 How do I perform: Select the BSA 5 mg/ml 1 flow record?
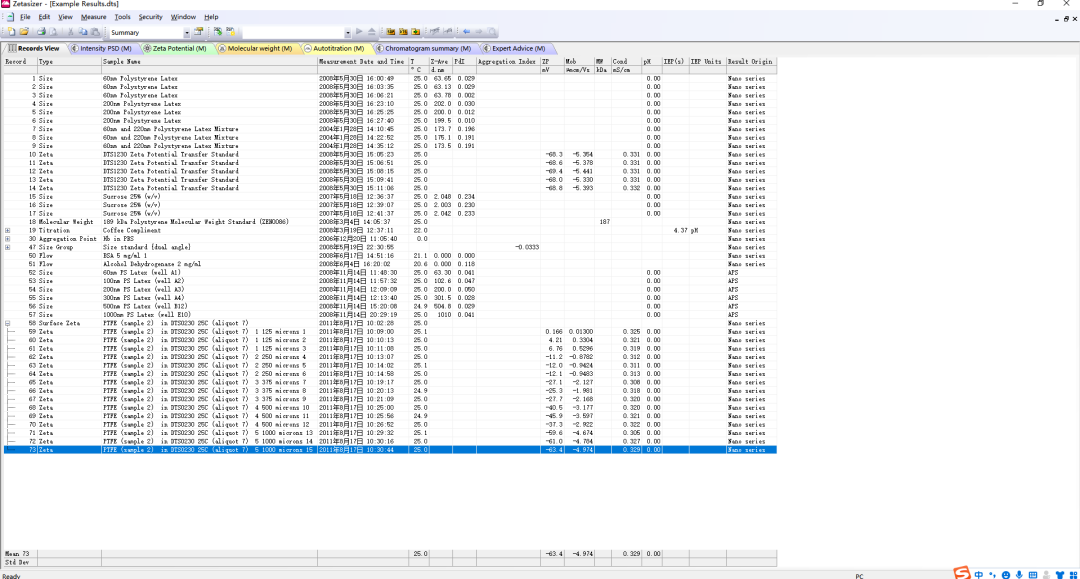(x=390, y=255)
